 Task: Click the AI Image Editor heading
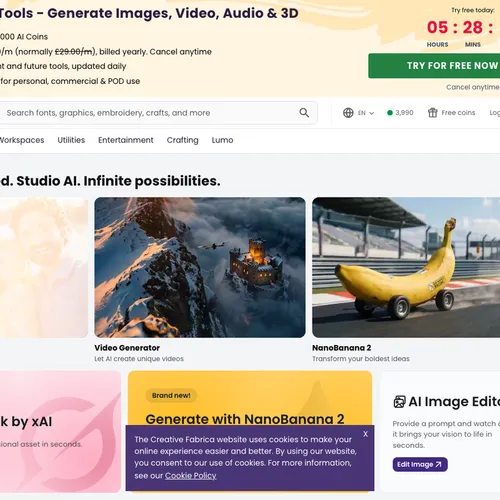point(454,402)
